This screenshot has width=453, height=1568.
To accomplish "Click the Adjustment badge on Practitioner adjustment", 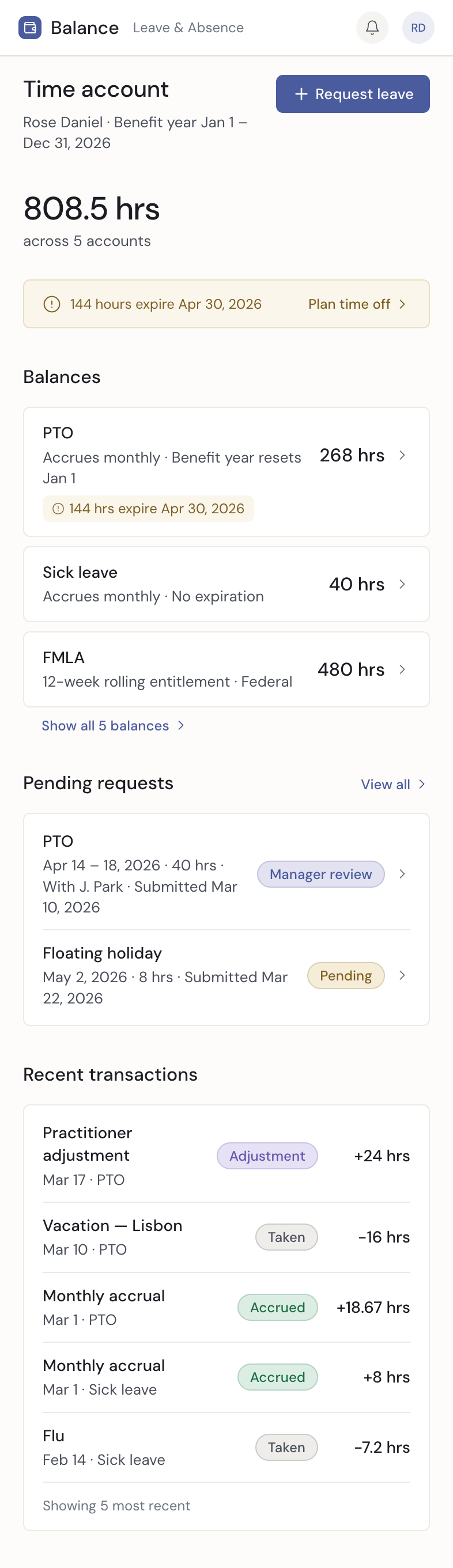I will pyautogui.click(x=267, y=1156).
